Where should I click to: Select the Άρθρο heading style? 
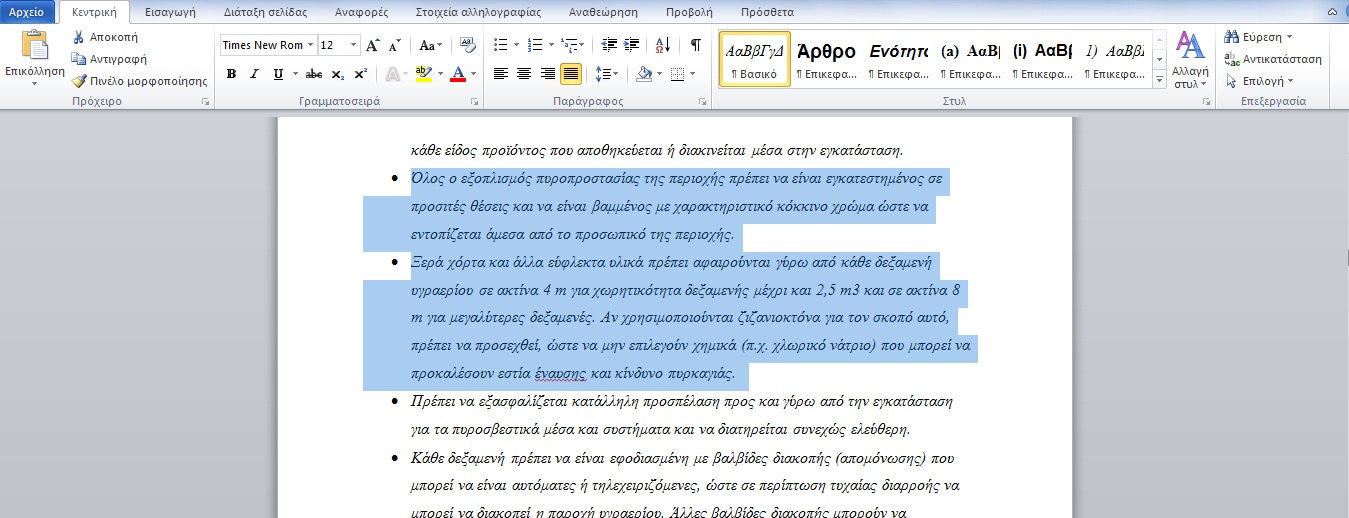[827, 59]
